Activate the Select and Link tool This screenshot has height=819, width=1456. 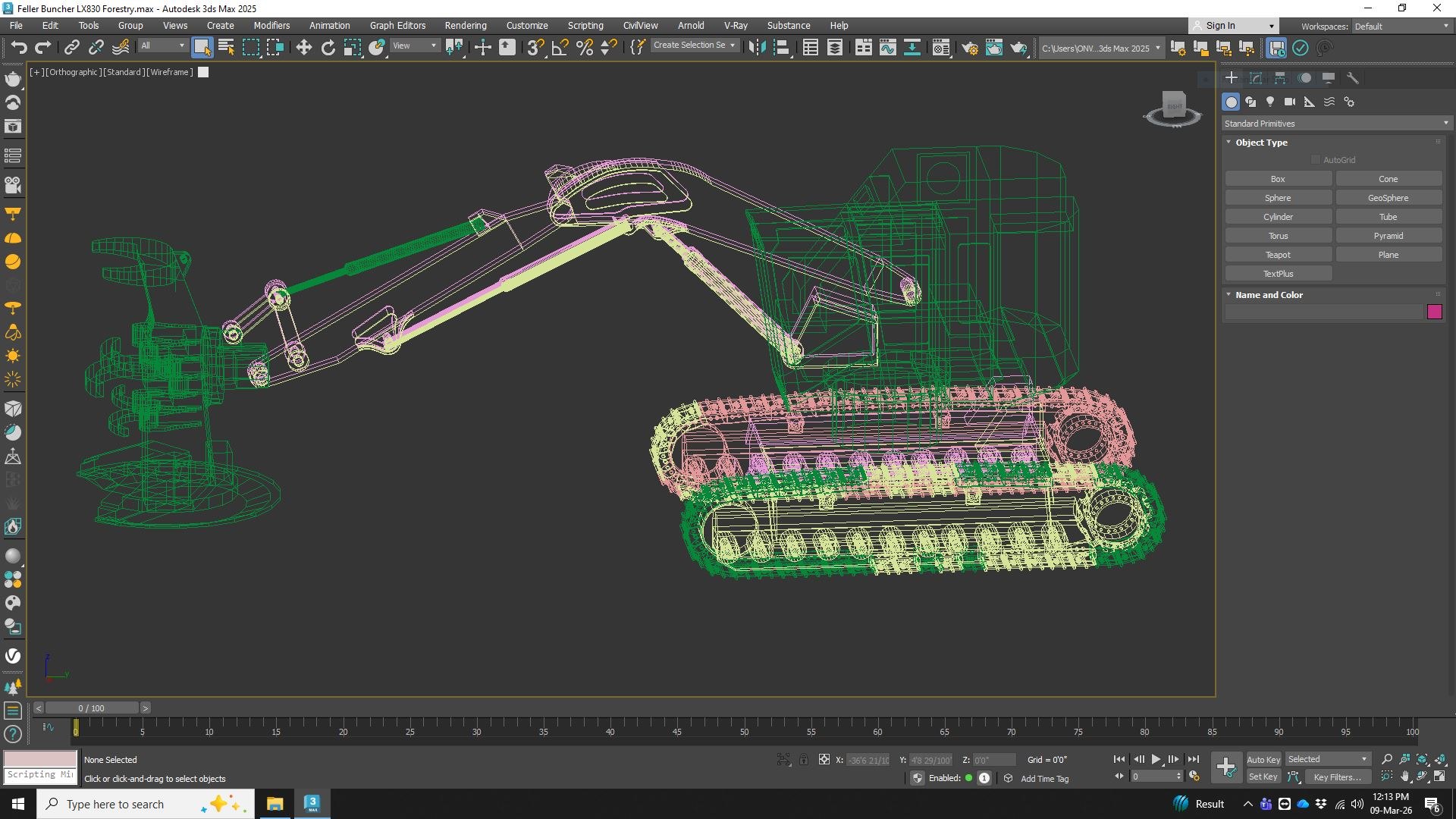pyautogui.click(x=71, y=48)
